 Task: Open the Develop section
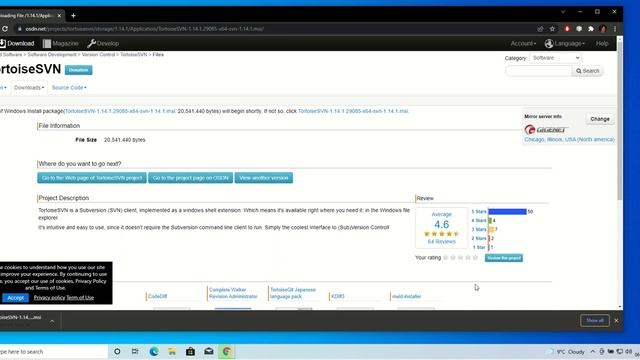pos(103,43)
